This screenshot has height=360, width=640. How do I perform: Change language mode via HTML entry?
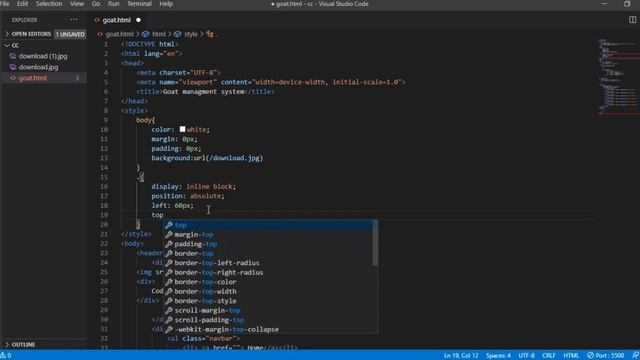pos(571,356)
